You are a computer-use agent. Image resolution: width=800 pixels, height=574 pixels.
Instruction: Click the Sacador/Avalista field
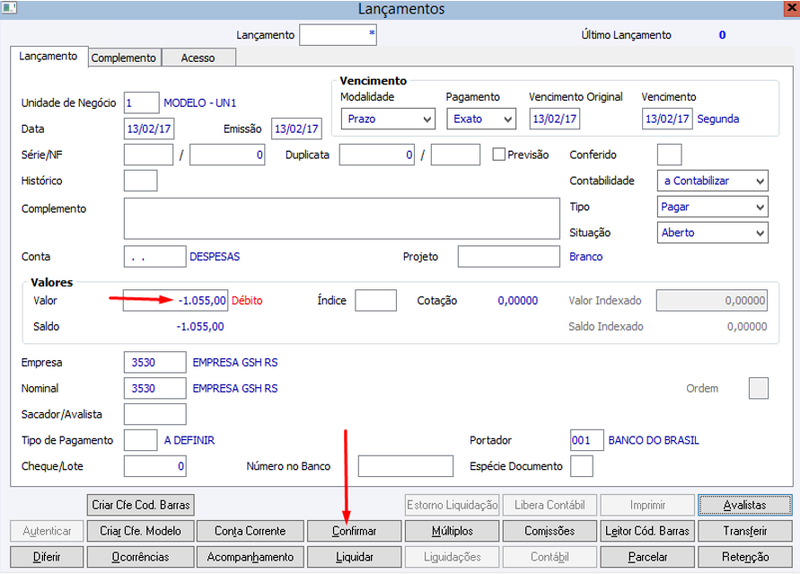pos(155,414)
